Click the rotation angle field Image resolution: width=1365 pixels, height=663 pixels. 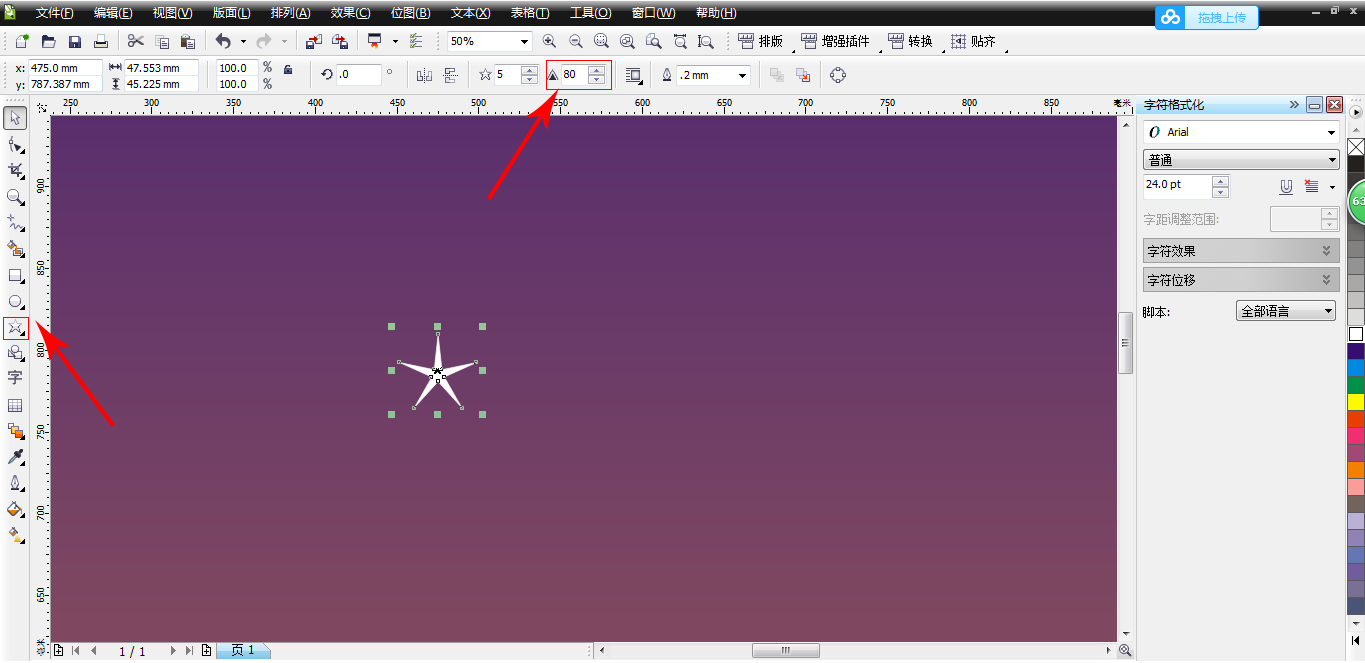click(358, 75)
